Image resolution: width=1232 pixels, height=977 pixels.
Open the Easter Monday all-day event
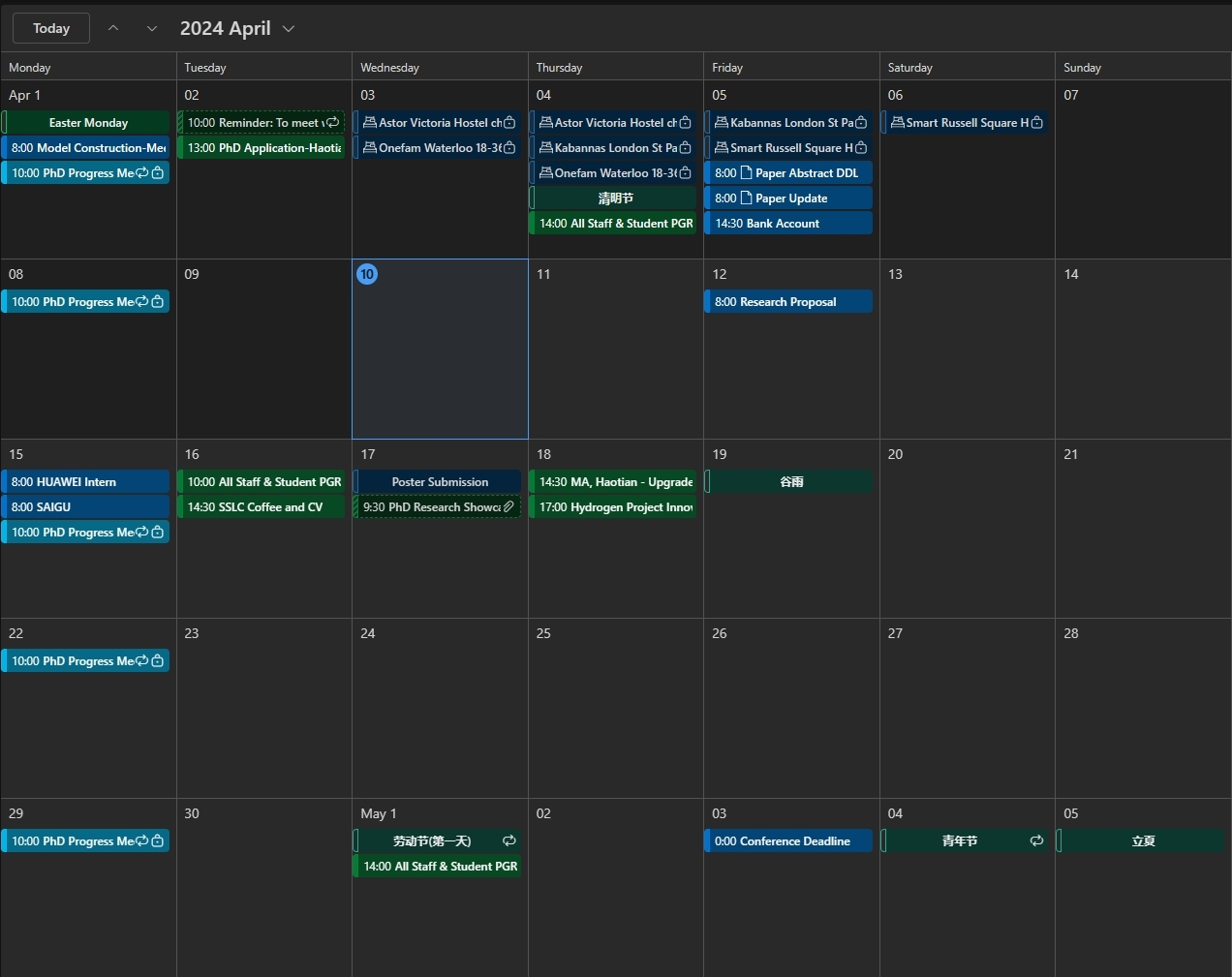tap(88, 123)
